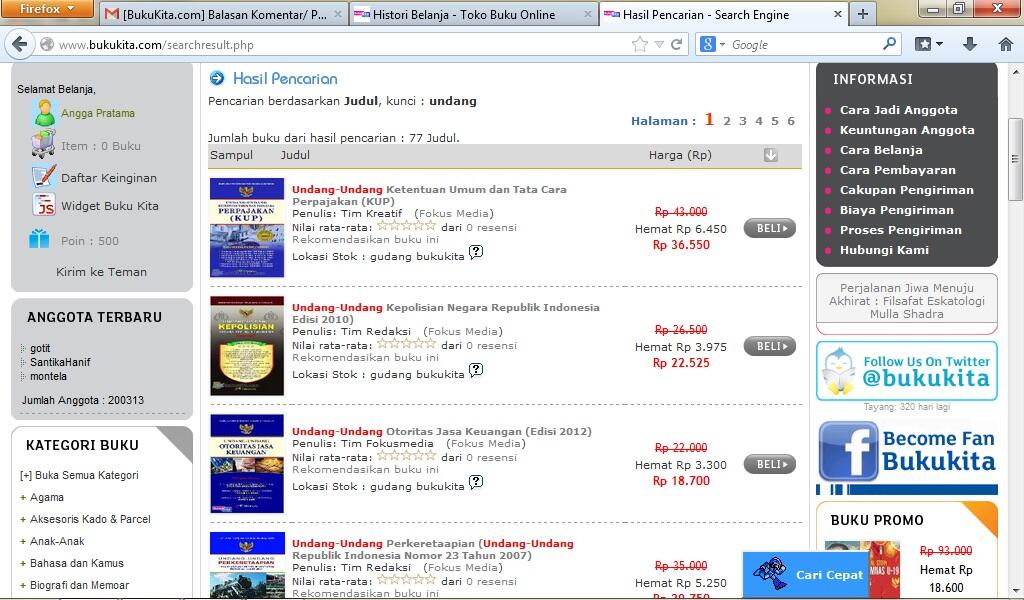This screenshot has width=1024, height=600.
Task: Go to browser home page icon
Action: 1006,44
